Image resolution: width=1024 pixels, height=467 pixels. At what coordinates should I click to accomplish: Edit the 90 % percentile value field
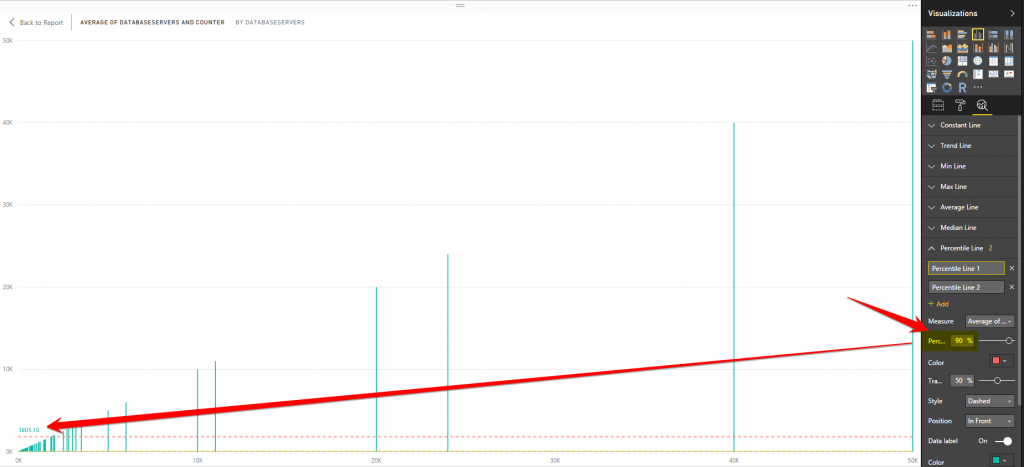click(963, 340)
